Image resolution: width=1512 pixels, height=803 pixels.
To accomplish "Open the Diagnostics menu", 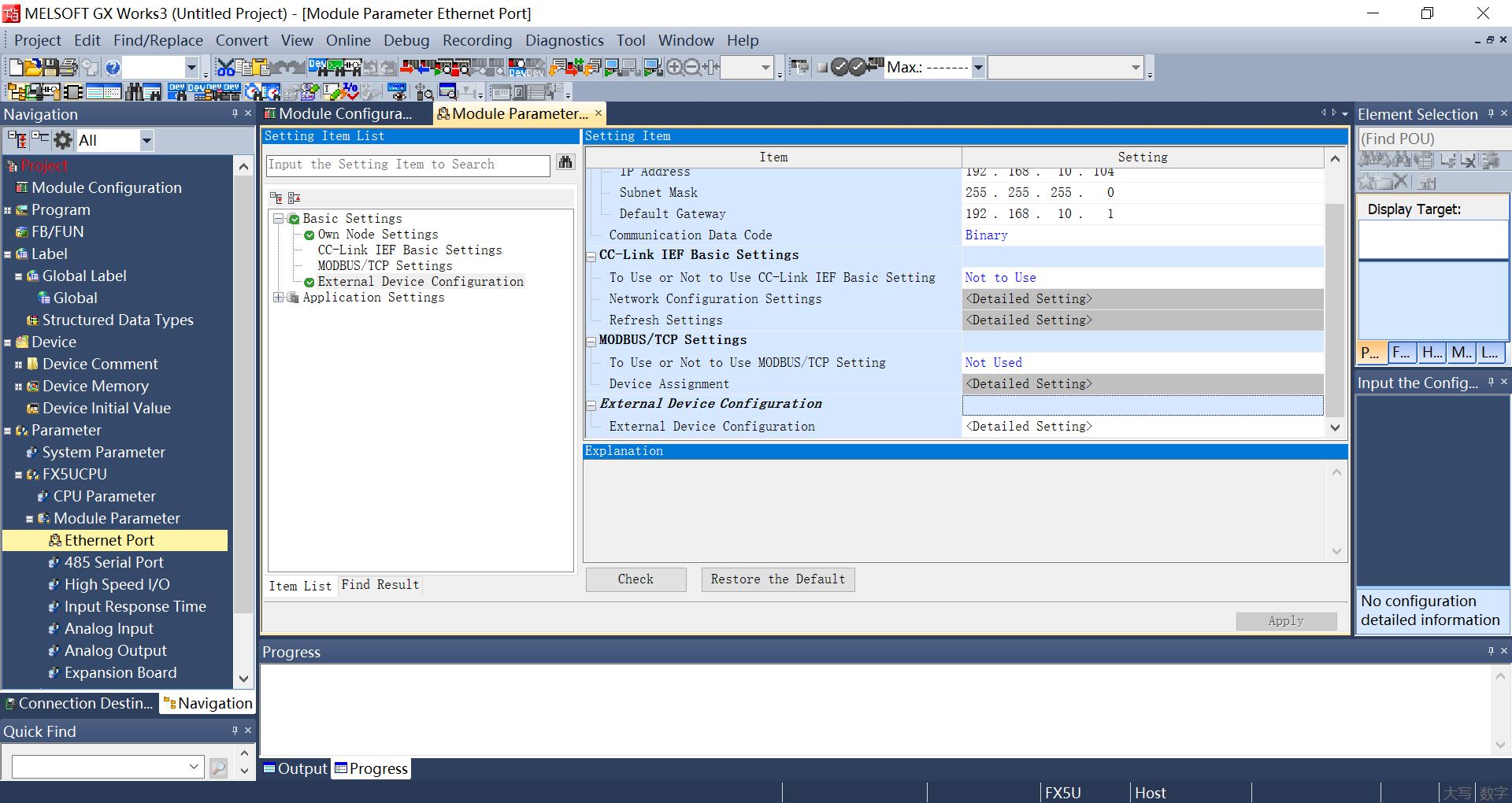I will [564, 40].
